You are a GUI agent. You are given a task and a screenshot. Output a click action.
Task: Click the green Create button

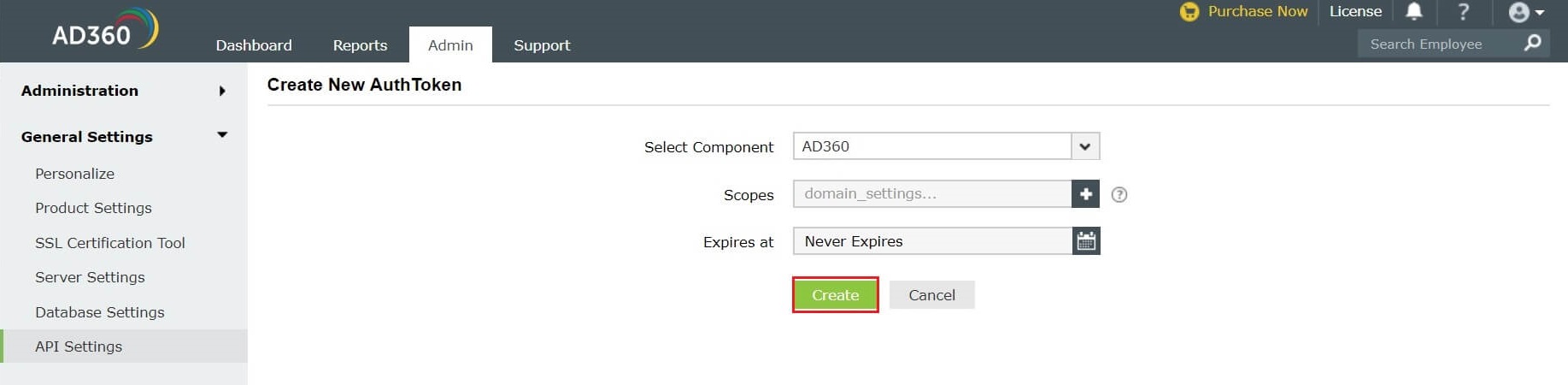tap(835, 295)
